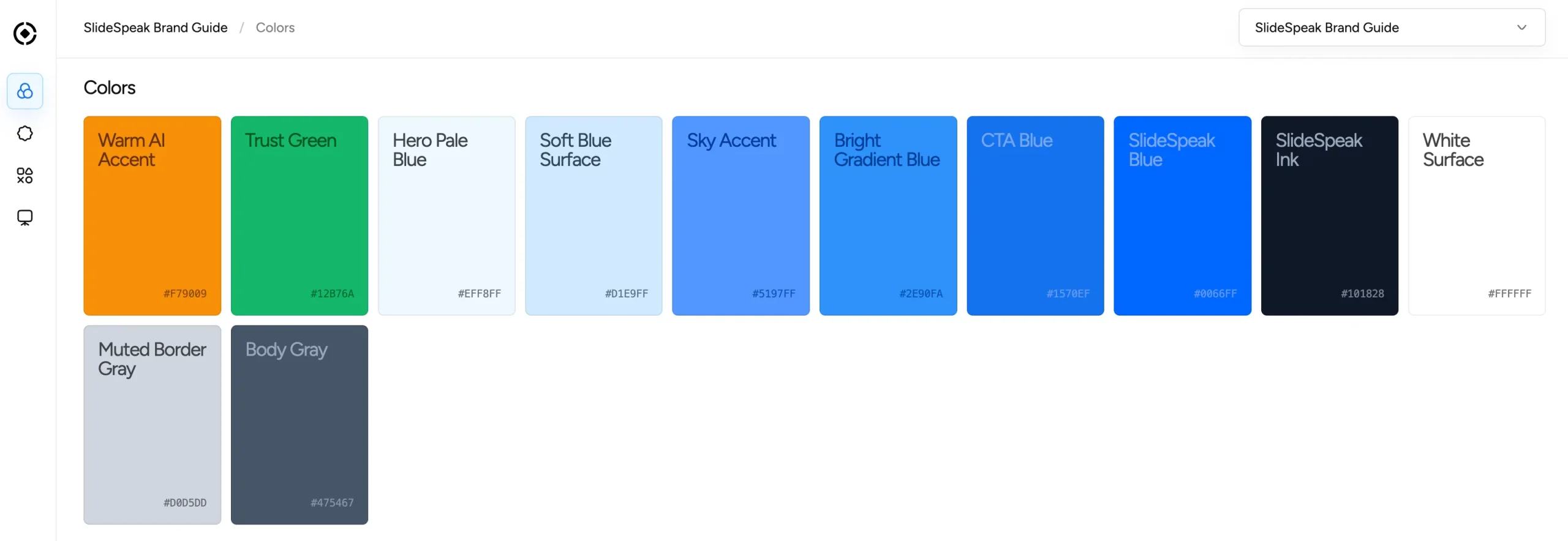Select the Soft Blue Surface swatch

coord(594,216)
